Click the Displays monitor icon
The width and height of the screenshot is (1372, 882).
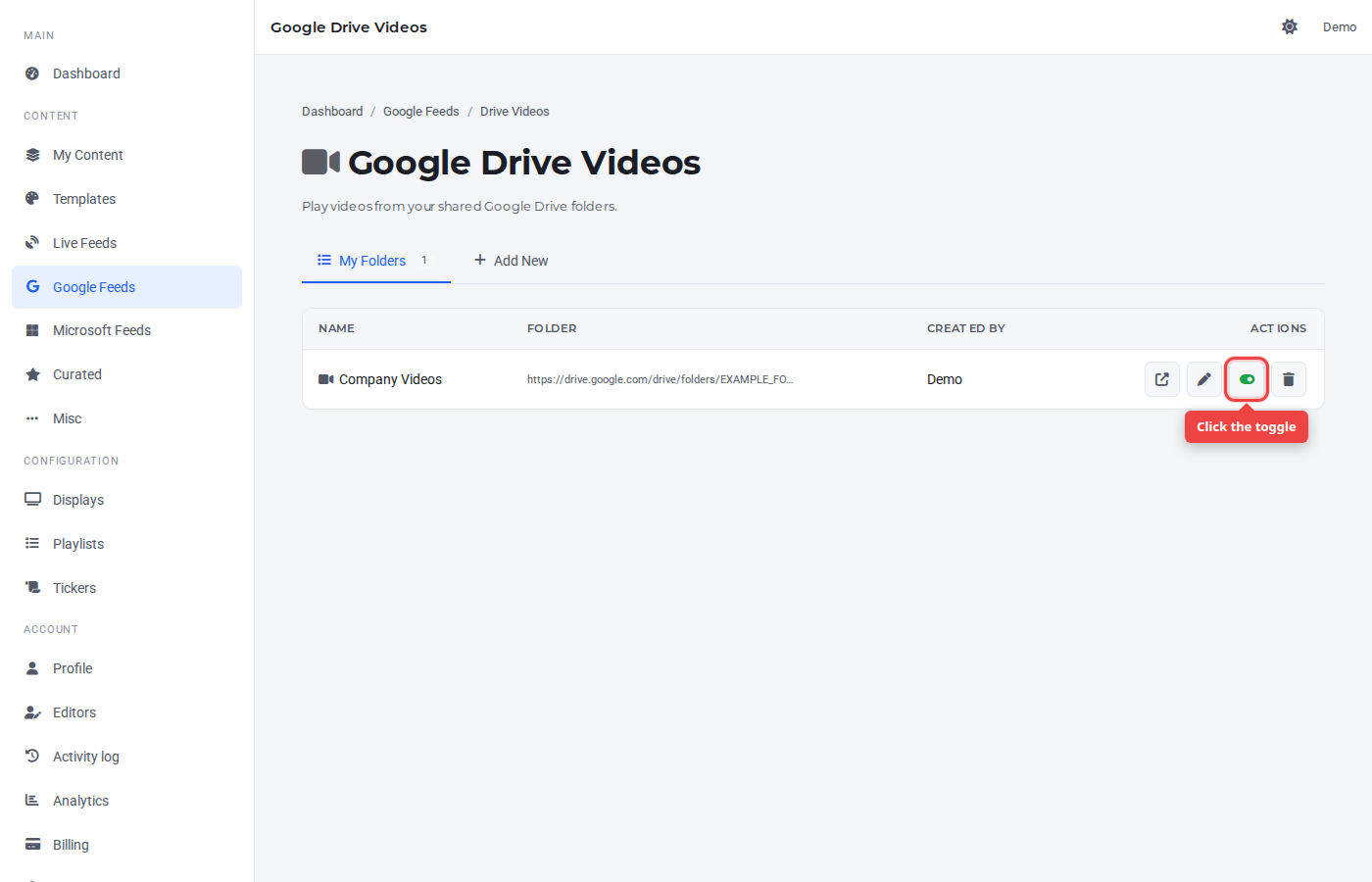tap(32, 499)
